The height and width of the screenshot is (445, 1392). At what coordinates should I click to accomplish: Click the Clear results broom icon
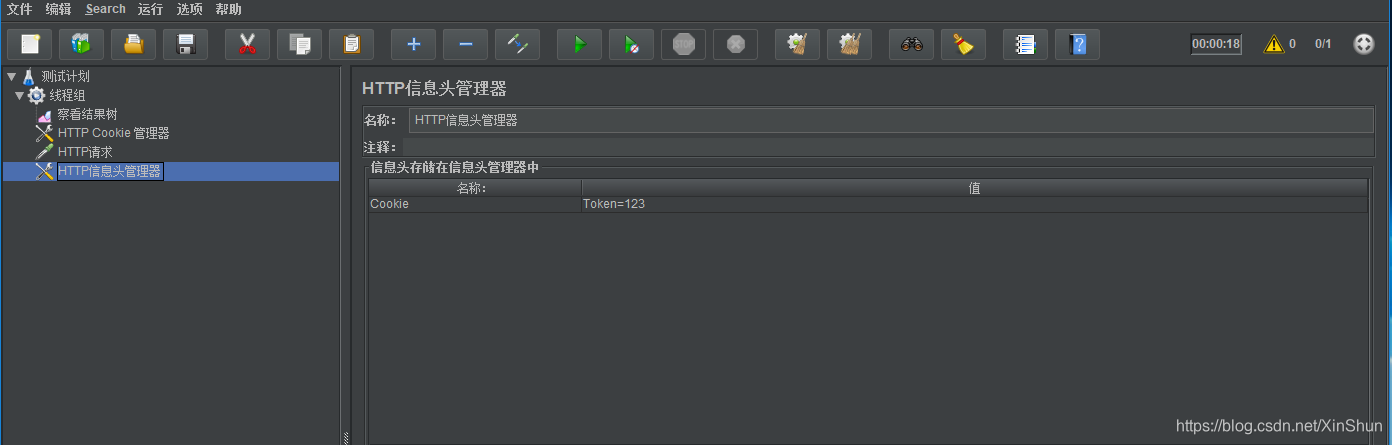[x=797, y=44]
